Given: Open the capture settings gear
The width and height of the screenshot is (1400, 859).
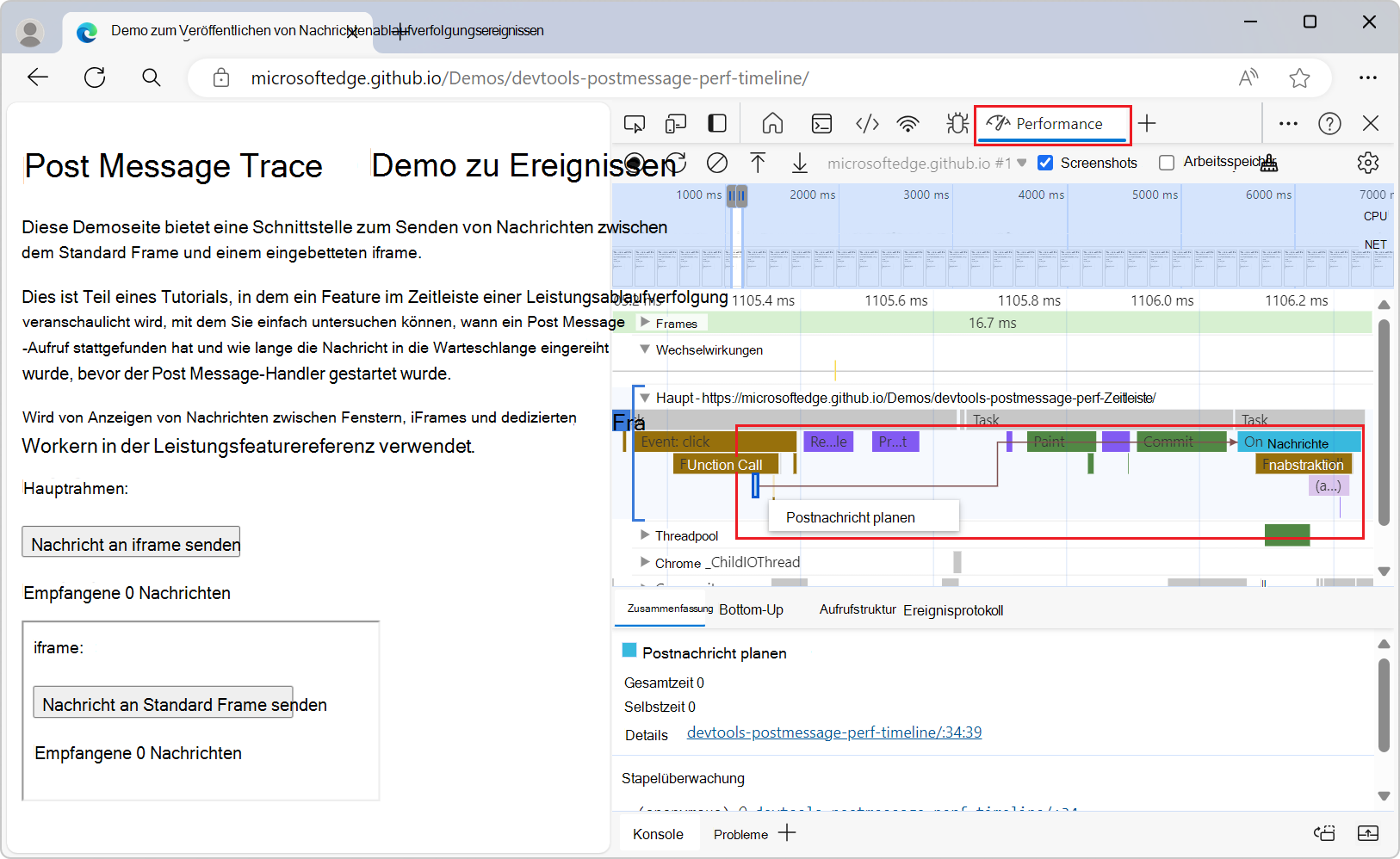Looking at the screenshot, I should click(1367, 163).
